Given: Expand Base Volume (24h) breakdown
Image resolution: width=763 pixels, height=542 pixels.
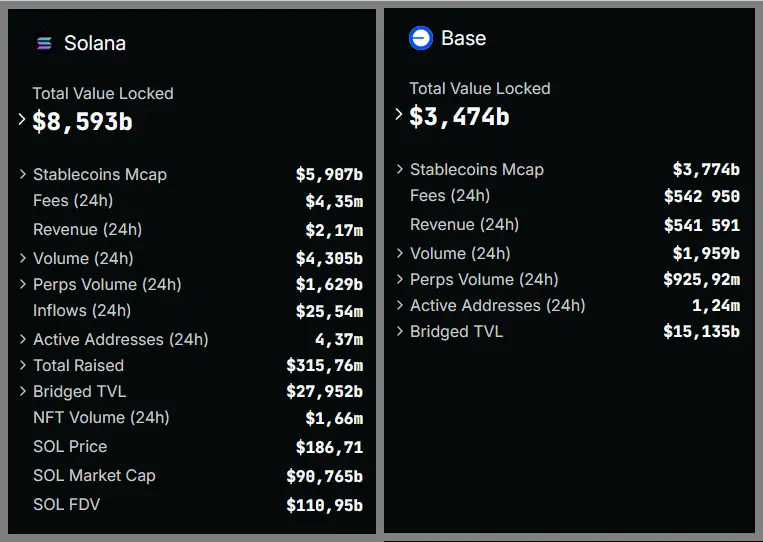Looking at the screenshot, I should (400, 253).
